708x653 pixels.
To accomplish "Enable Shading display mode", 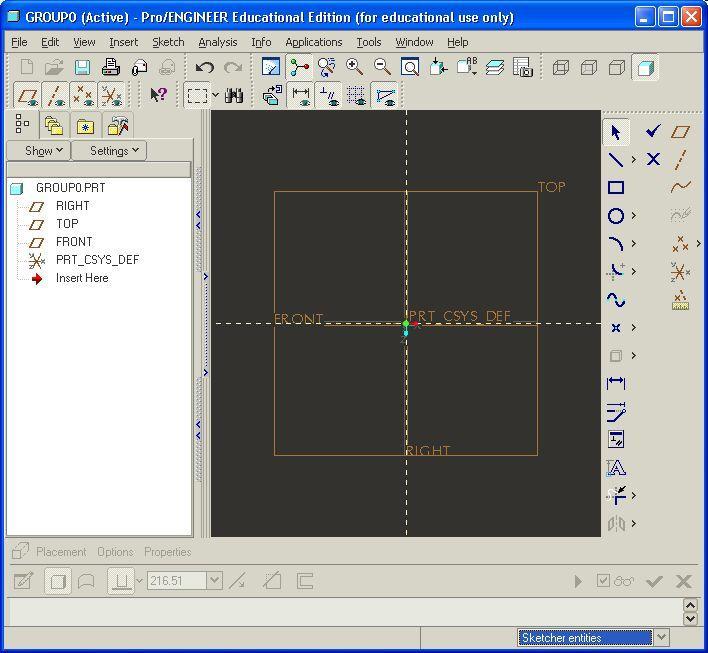I will click(x=645, y=68).
